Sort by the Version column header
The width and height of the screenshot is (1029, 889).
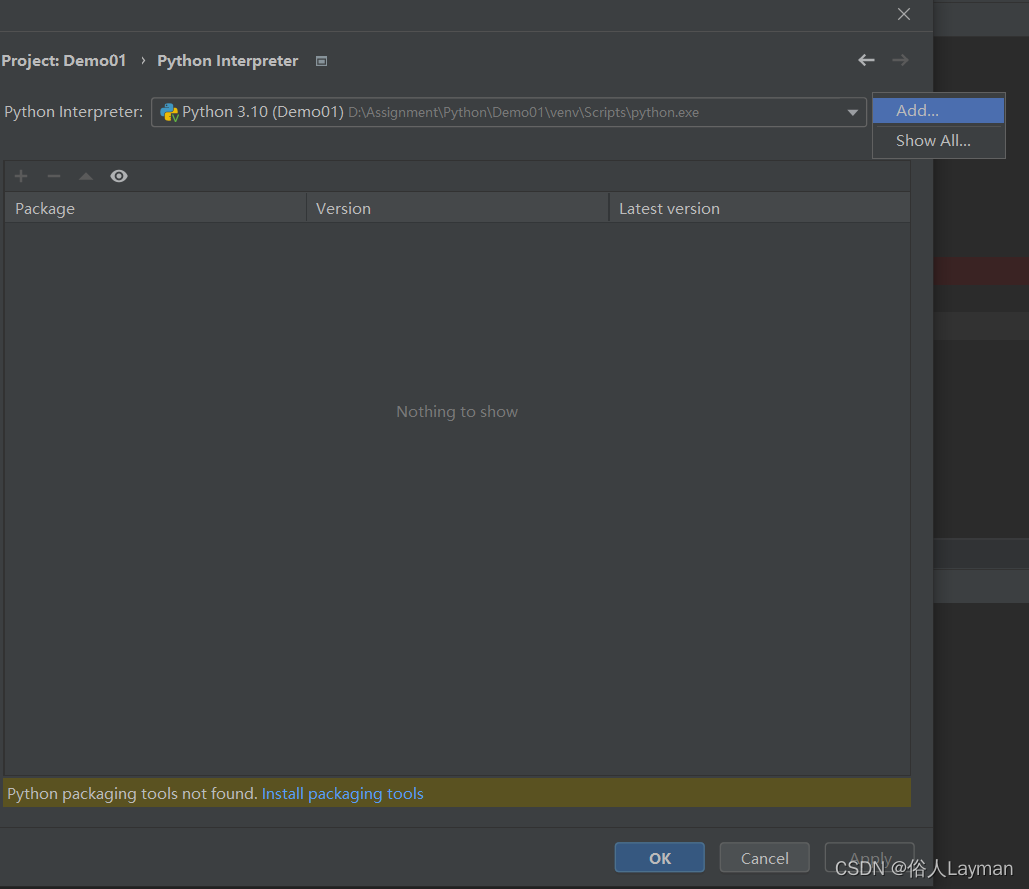pos(457,208)
